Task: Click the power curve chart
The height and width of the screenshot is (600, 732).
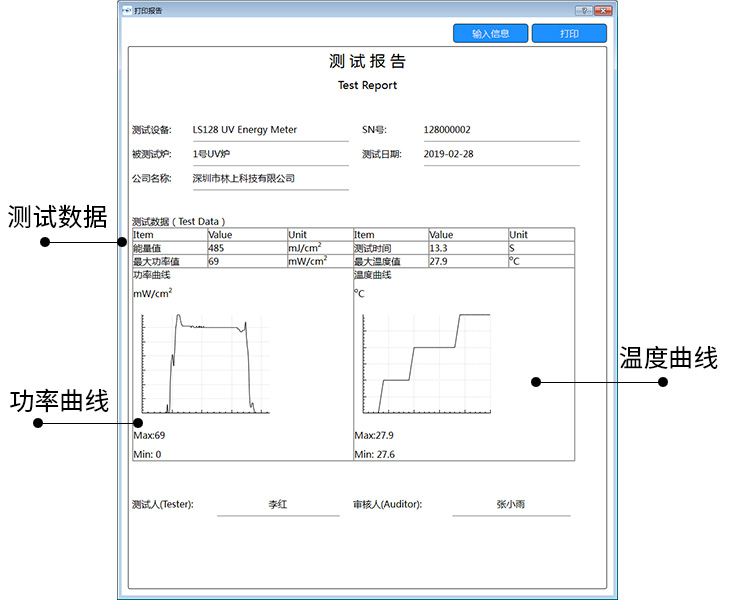Action: click(205, 364)
